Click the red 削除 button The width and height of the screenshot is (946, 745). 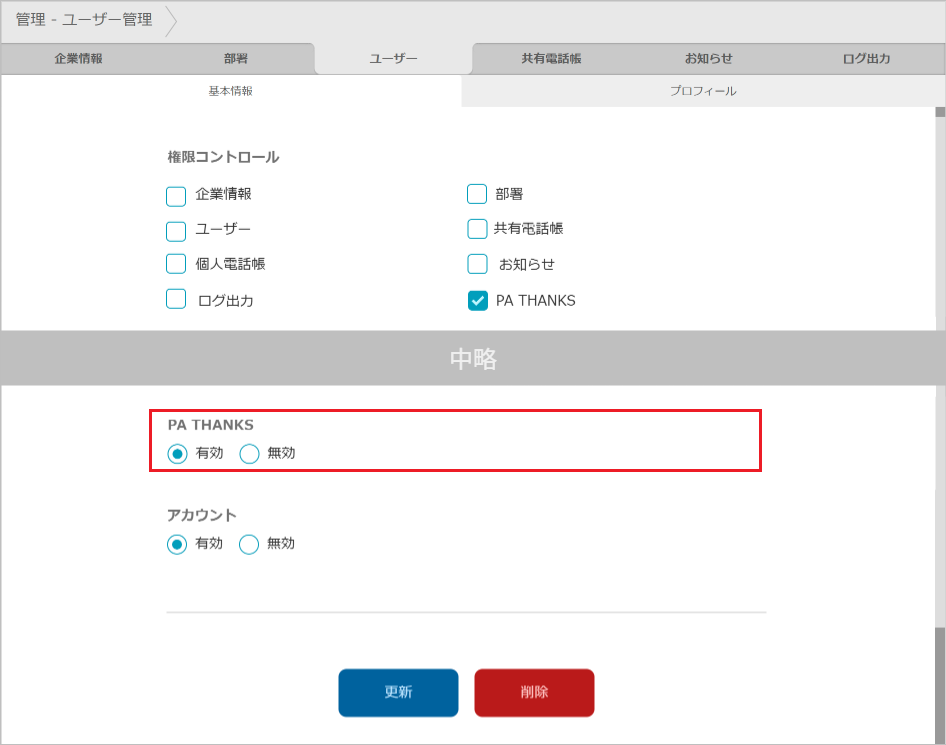tap(534, 693)
